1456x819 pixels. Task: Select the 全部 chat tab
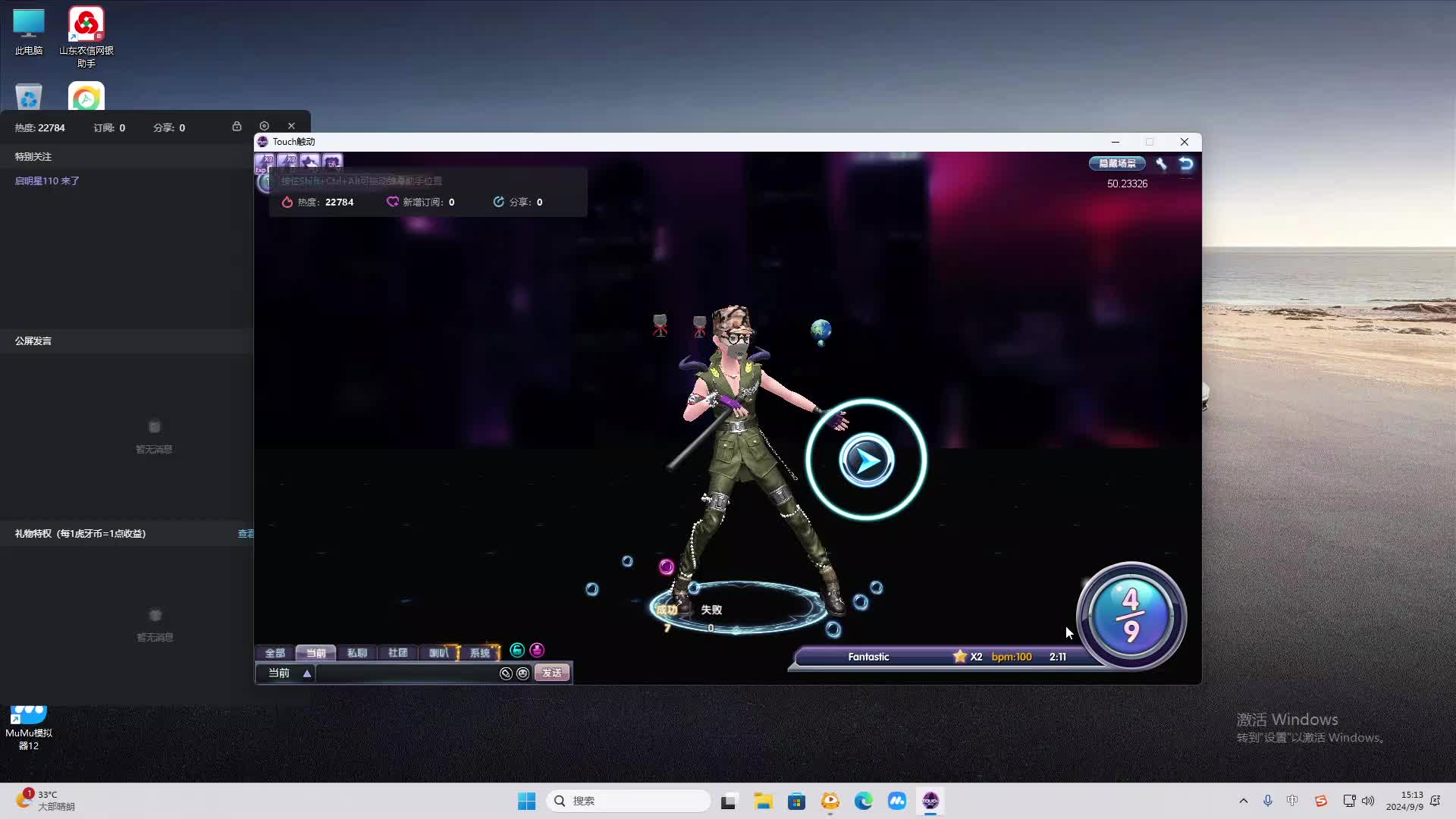tap(275, 653)
